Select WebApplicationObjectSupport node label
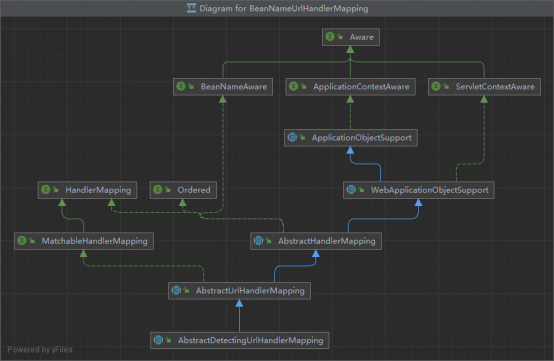554x361 pixels. tap(429, 190)
